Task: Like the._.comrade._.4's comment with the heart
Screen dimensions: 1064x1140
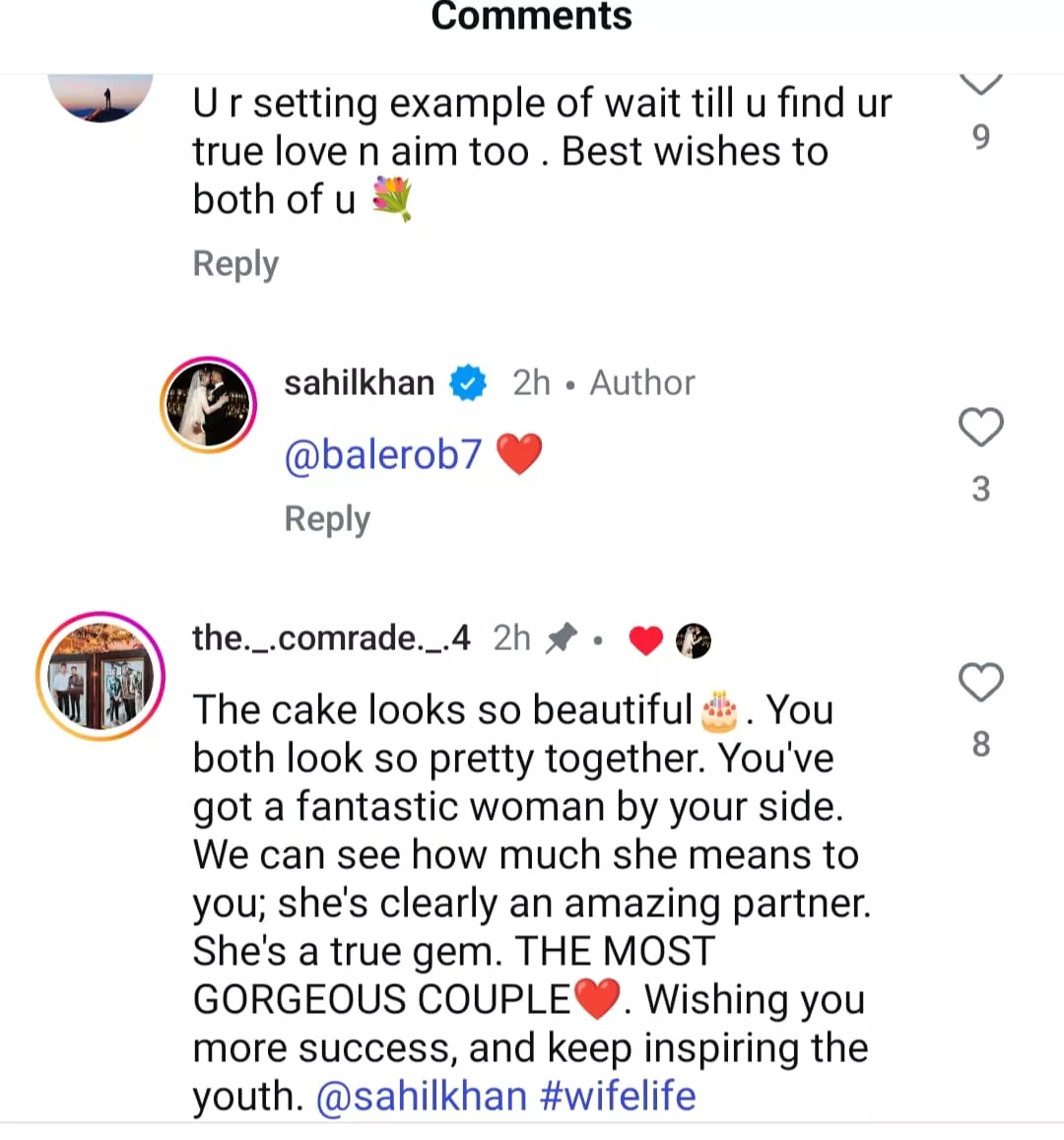Action: [980, 683]
